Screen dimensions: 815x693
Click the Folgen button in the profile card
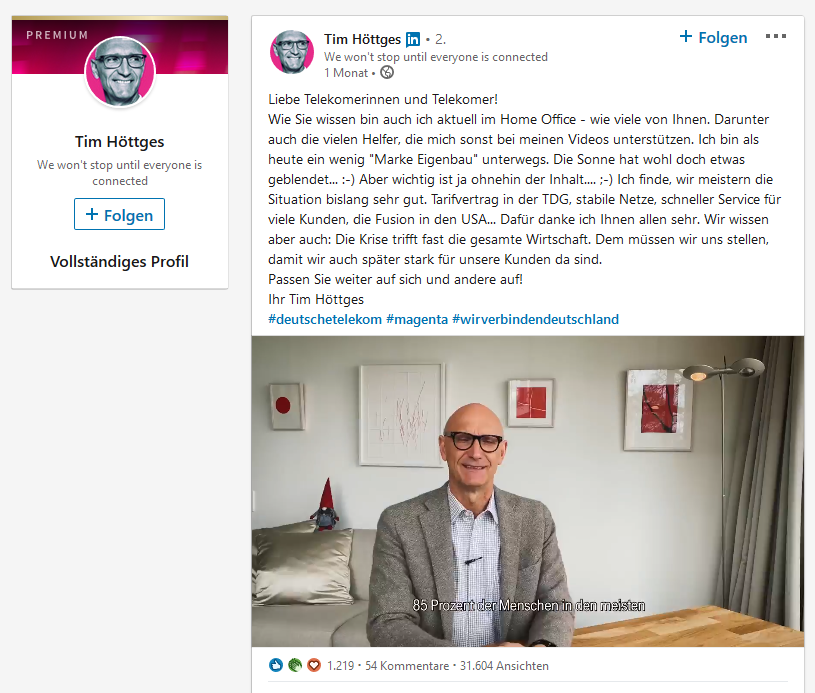(x=120, y=214)
